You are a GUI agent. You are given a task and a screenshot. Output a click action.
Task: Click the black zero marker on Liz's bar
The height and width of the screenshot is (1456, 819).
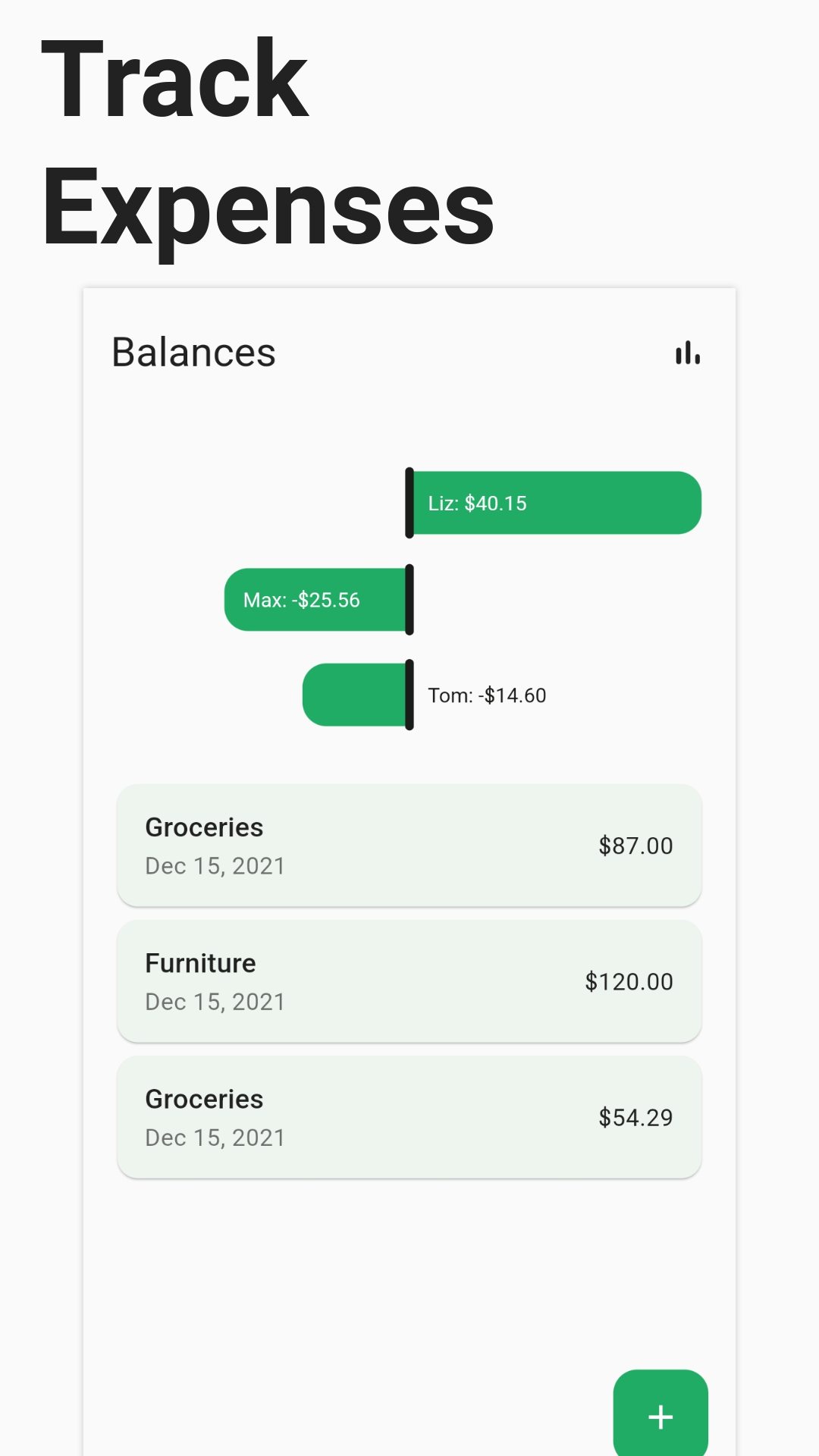pyautogui.click(x=409, y=503)
